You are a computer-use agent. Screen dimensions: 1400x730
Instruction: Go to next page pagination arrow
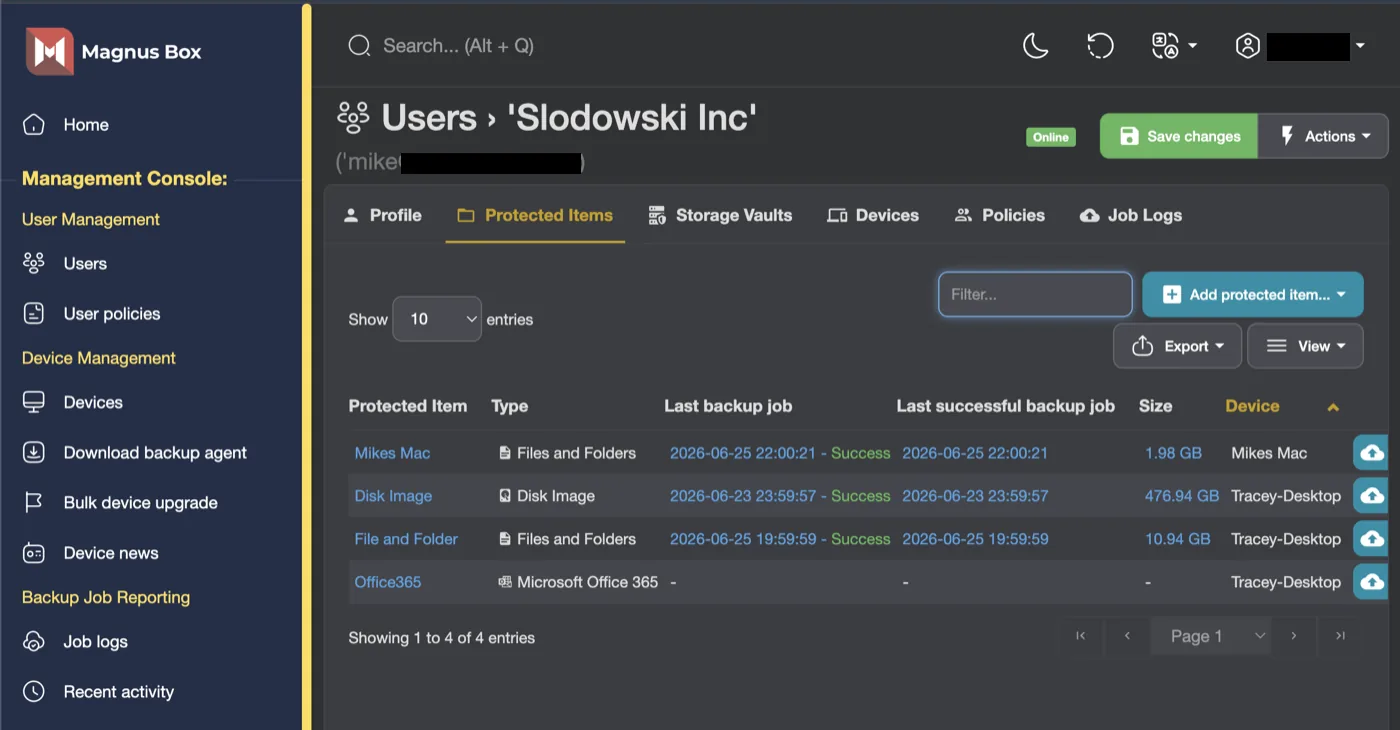(1294, 636)
